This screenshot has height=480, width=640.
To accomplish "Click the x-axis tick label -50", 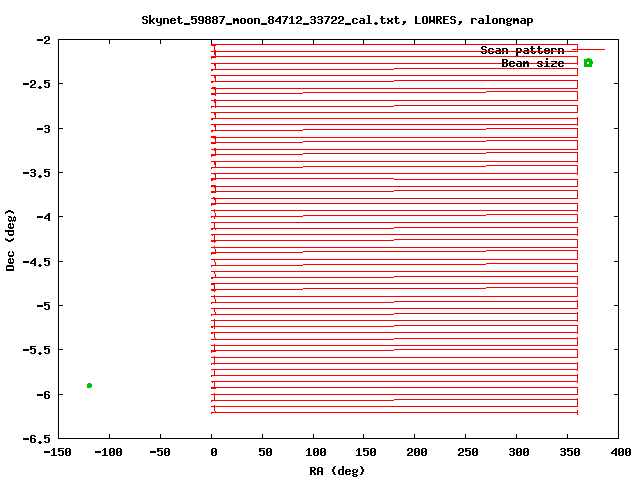I will pos(160,452).
